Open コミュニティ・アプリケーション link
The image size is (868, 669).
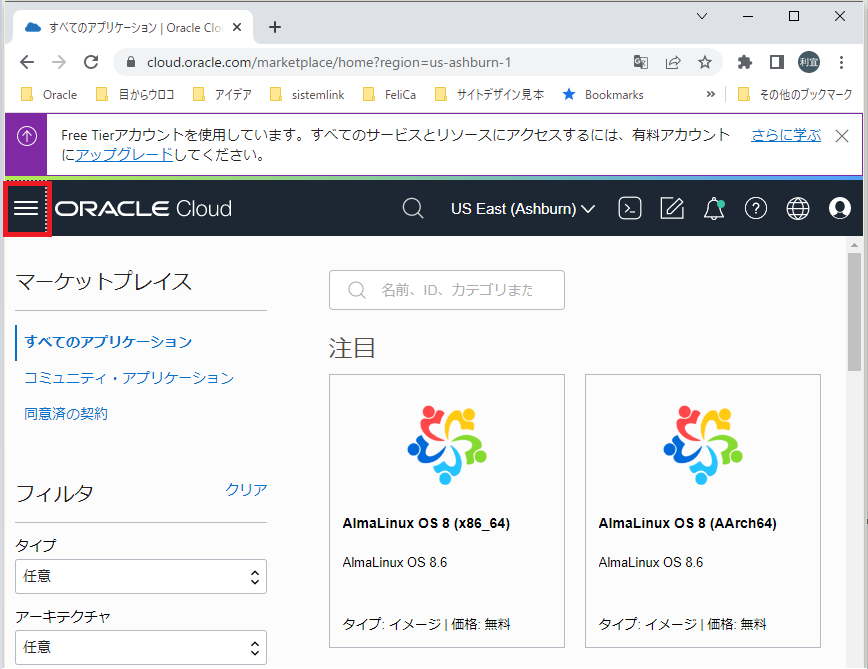click(x=129, y=378)
